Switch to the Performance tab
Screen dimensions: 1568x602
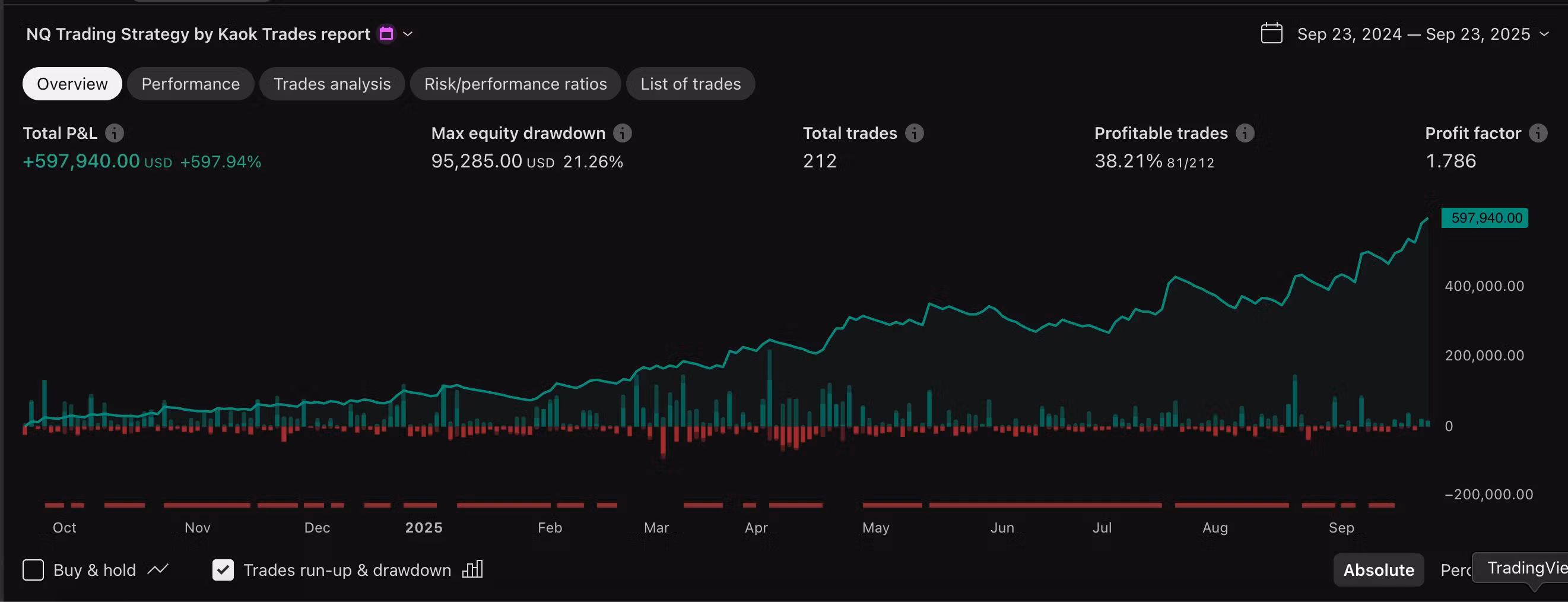[191, 84]
